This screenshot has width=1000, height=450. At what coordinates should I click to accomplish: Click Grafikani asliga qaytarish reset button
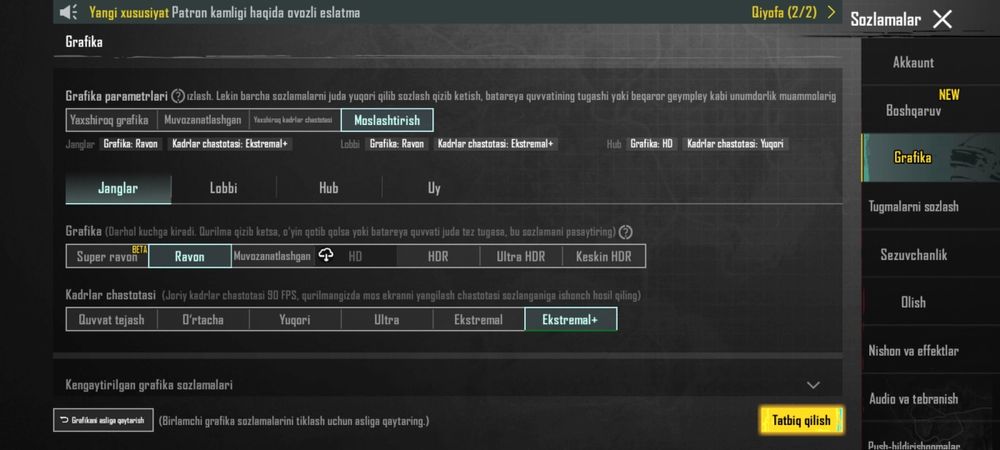tap(103, 420)
